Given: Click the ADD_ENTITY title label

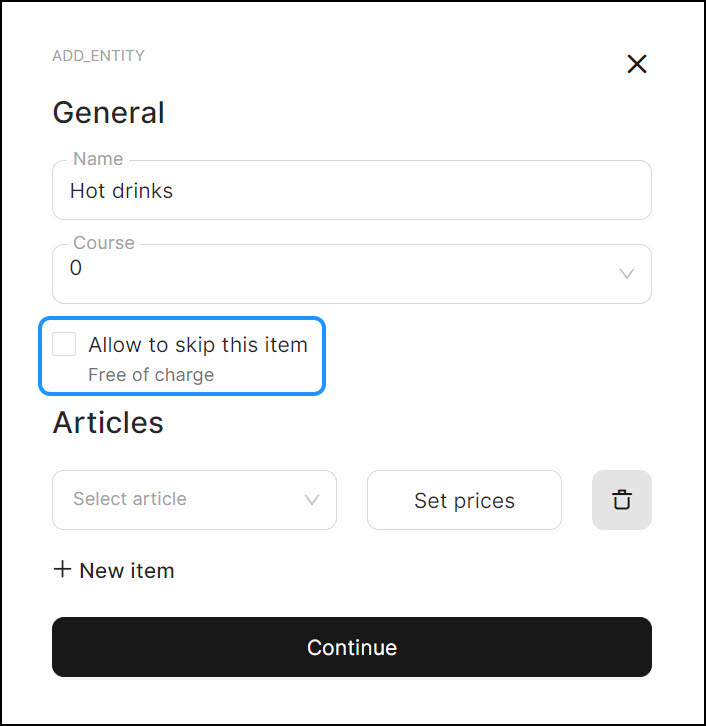Looking at the screenshot, I should pyautogui.click(x=98, y=56).
